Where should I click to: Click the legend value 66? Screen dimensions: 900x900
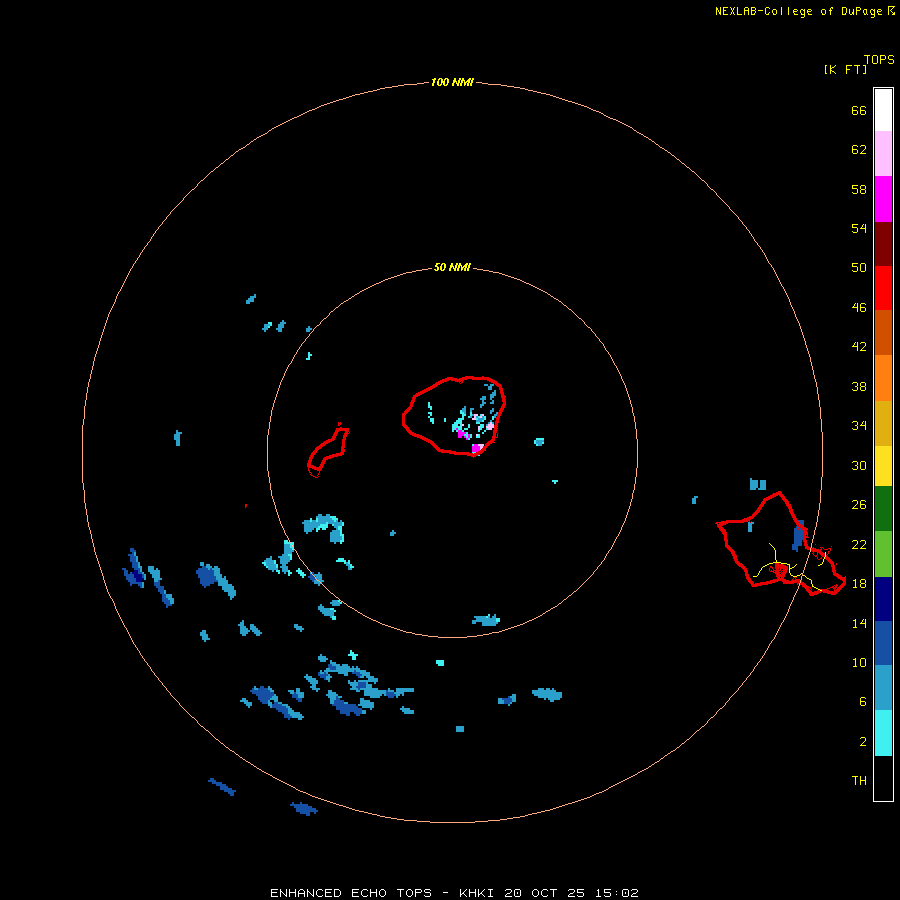859,110
